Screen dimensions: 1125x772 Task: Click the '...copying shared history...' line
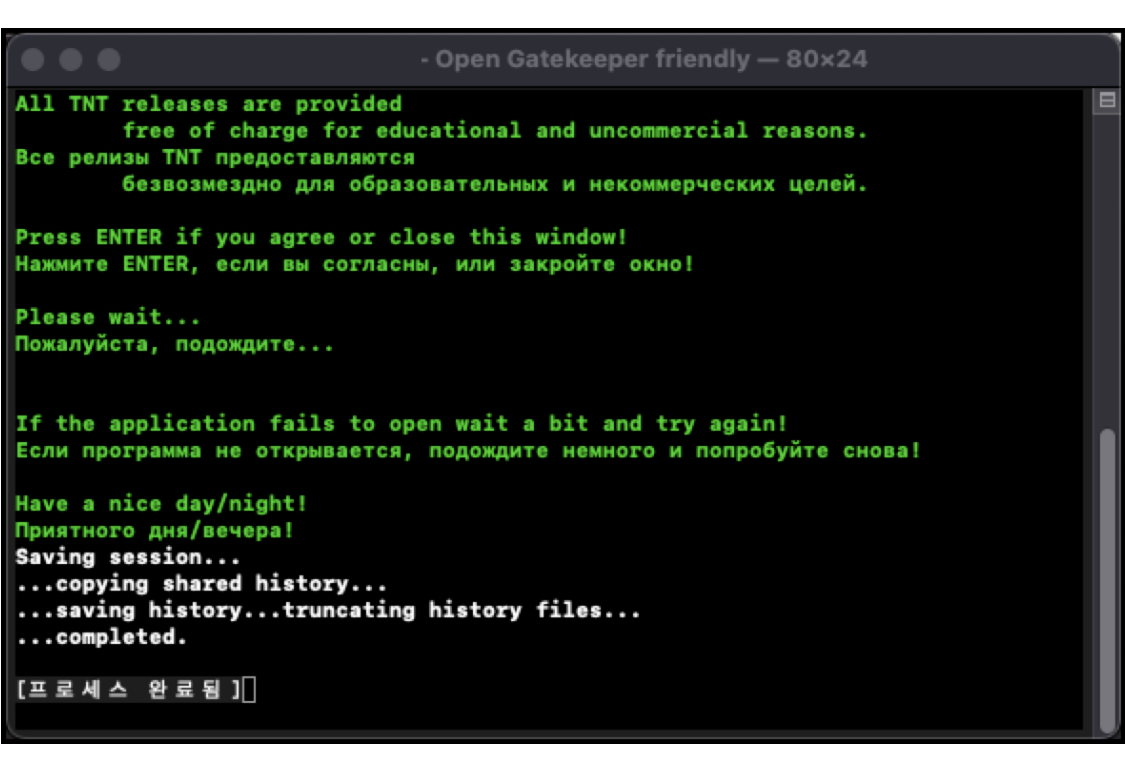click(x=202, y=583)
